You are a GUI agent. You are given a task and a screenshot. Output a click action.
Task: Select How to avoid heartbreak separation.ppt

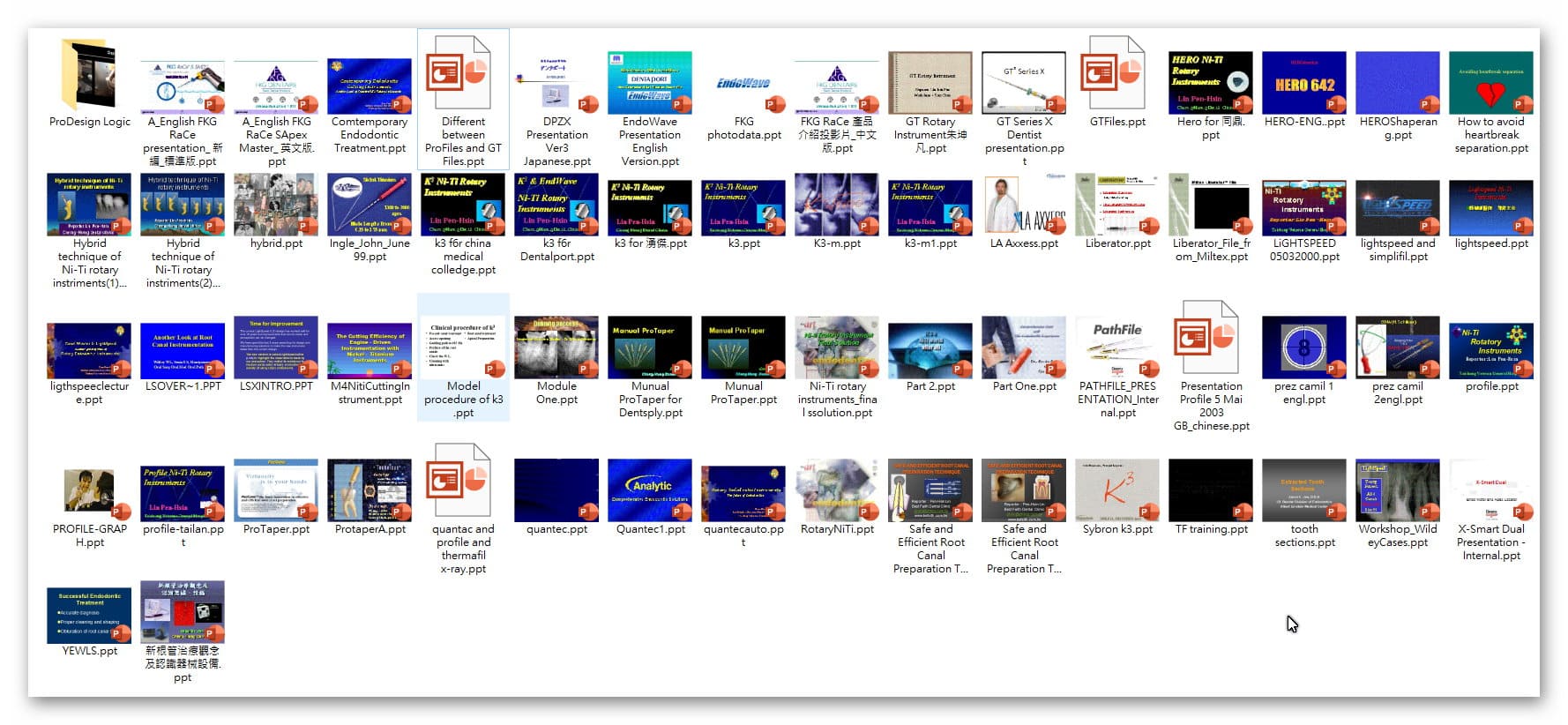(1491, 83)
